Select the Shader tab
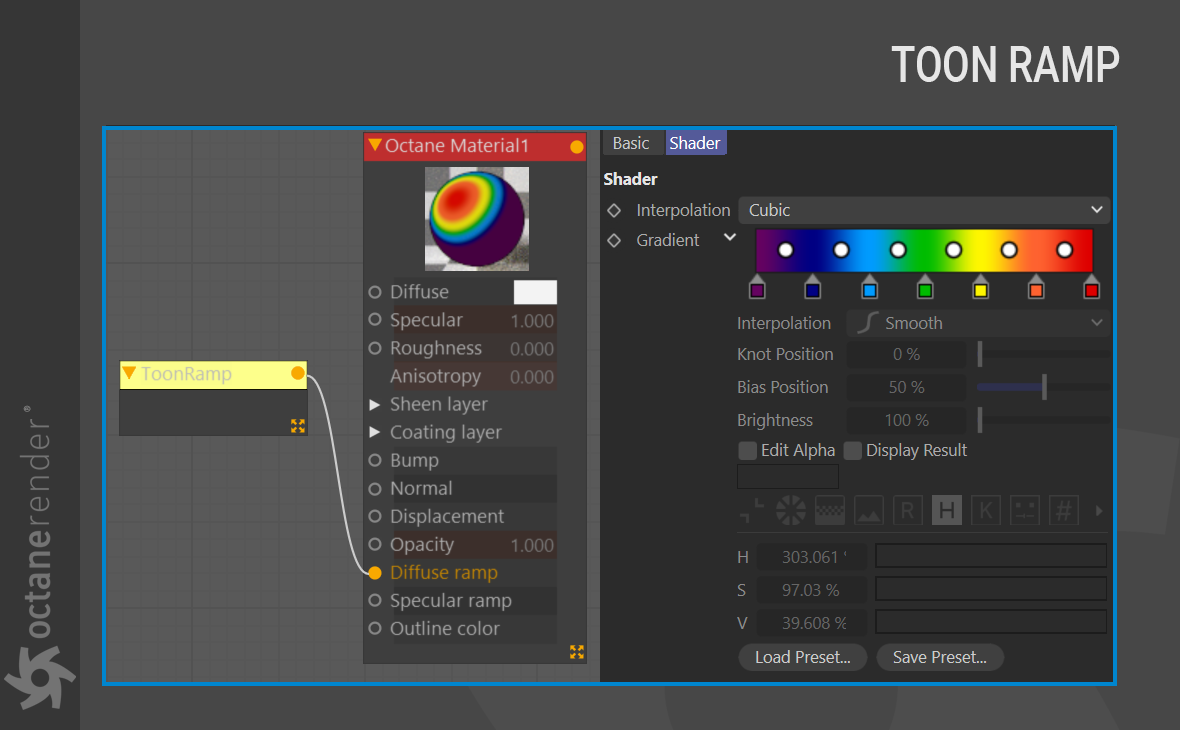The width and height of the screenshot is (1180, 730). (x=695, y=143)
